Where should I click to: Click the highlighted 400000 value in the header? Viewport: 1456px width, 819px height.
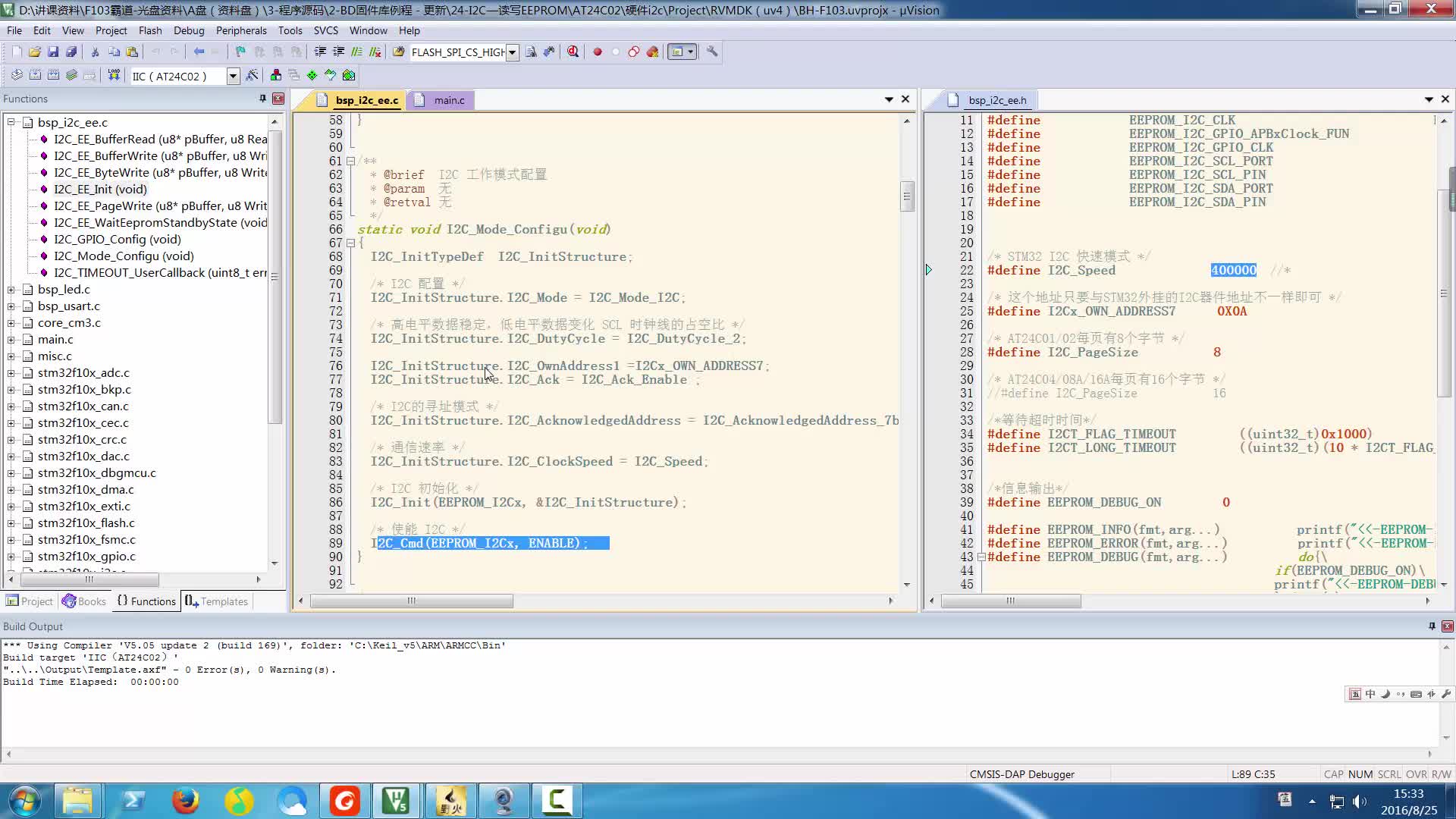point(1233,270)
